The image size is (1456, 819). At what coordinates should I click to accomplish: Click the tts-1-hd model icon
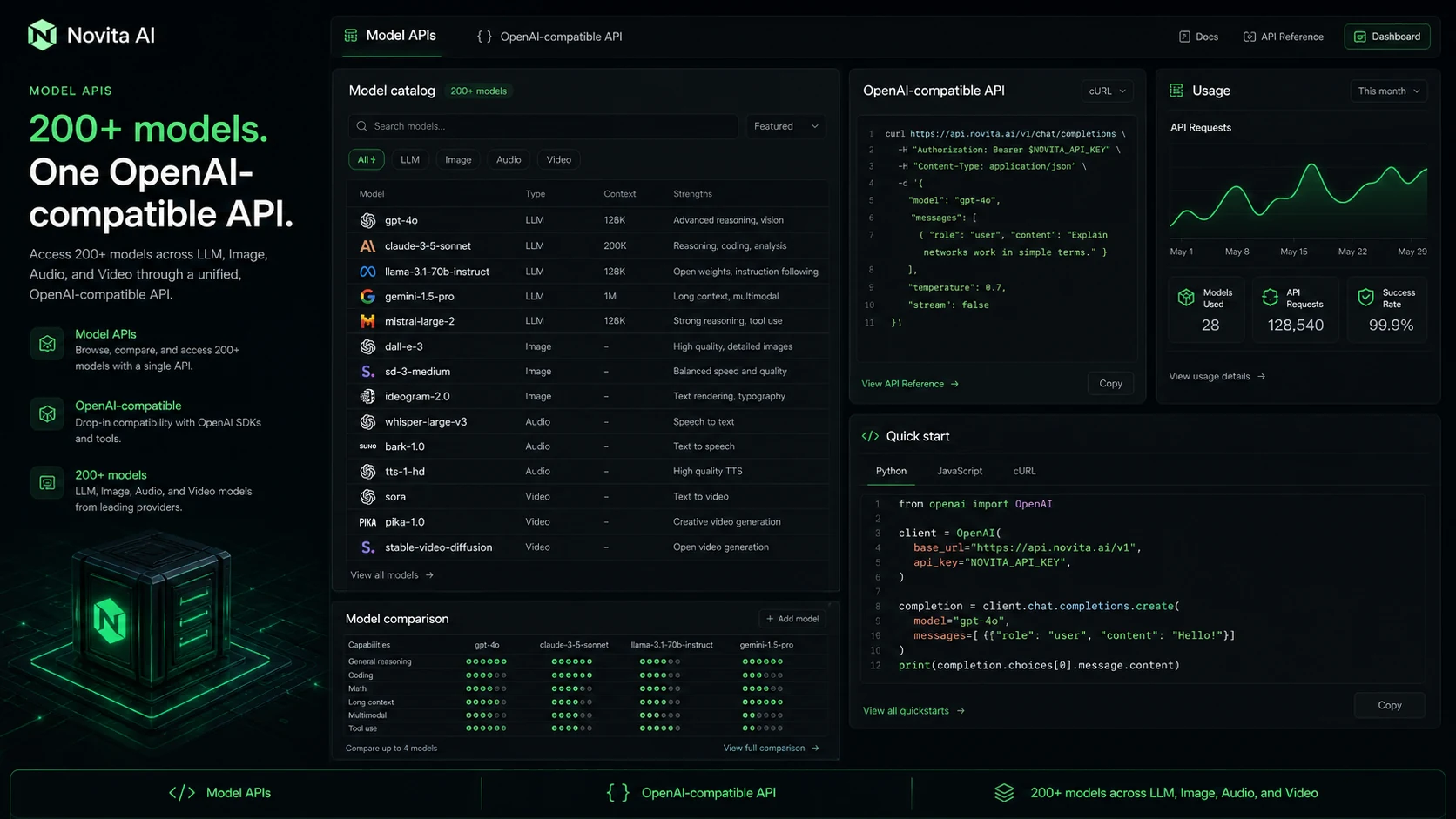pos(367,471)
